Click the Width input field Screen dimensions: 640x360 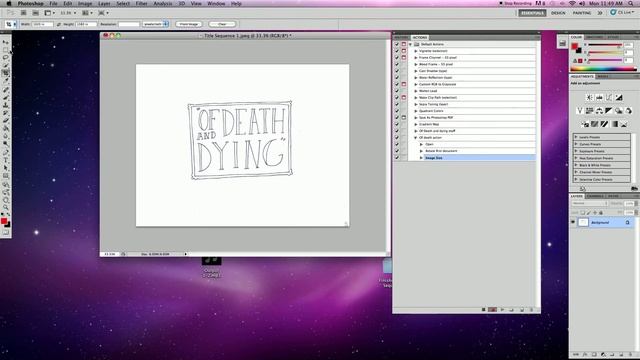tap(42, 24)
